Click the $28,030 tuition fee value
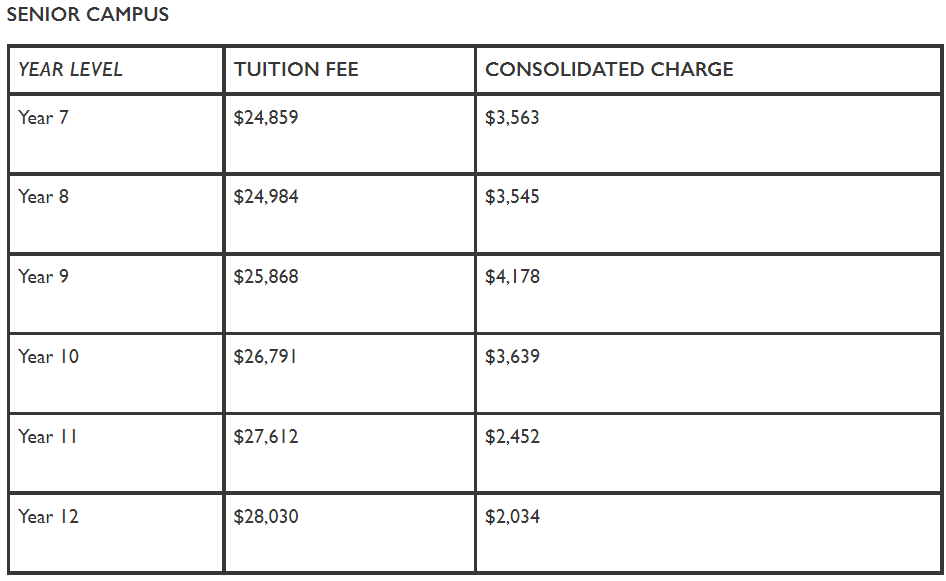This screenshot has width=946, height=581. 266,516
